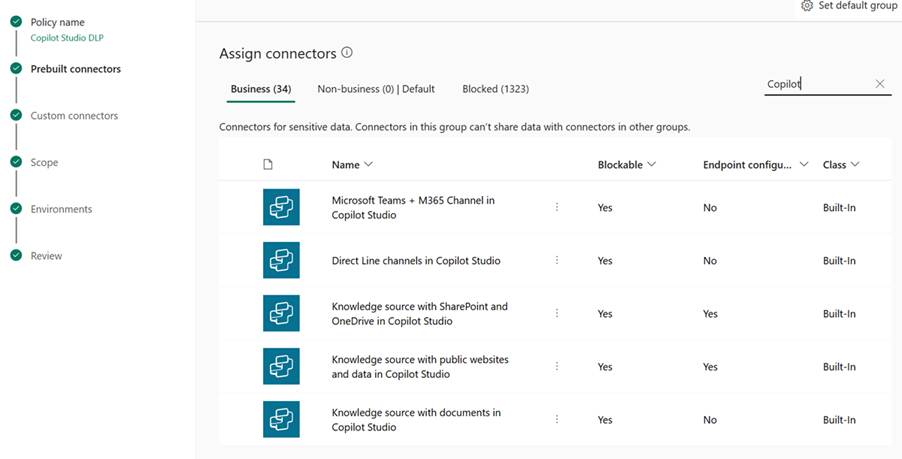Click the public websites knowledge source icon
Screen dimensions: 902x459
[281, 367]
